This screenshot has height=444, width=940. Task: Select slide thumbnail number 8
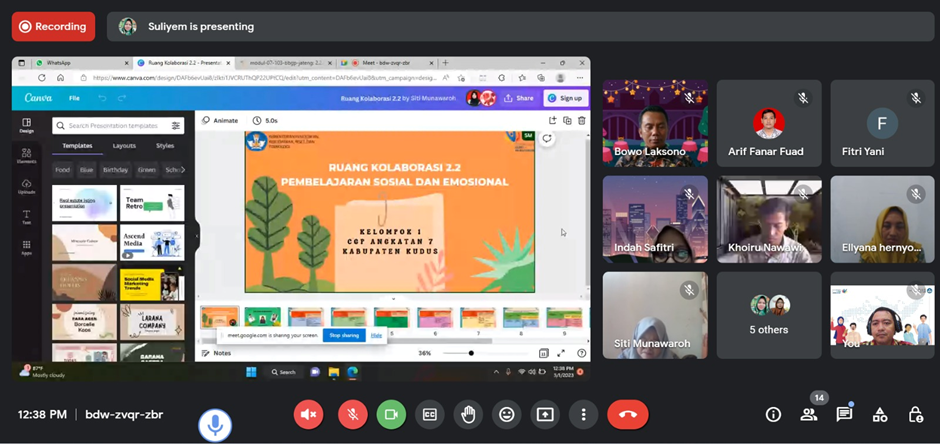tap(520, 318)
